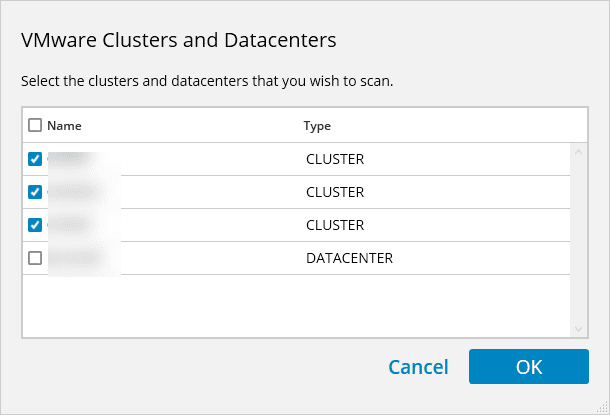Image resolution: width=610 pixels, height=415 pixels.
Task: Confirm selection with the OK button
Action: pos(528,367)
